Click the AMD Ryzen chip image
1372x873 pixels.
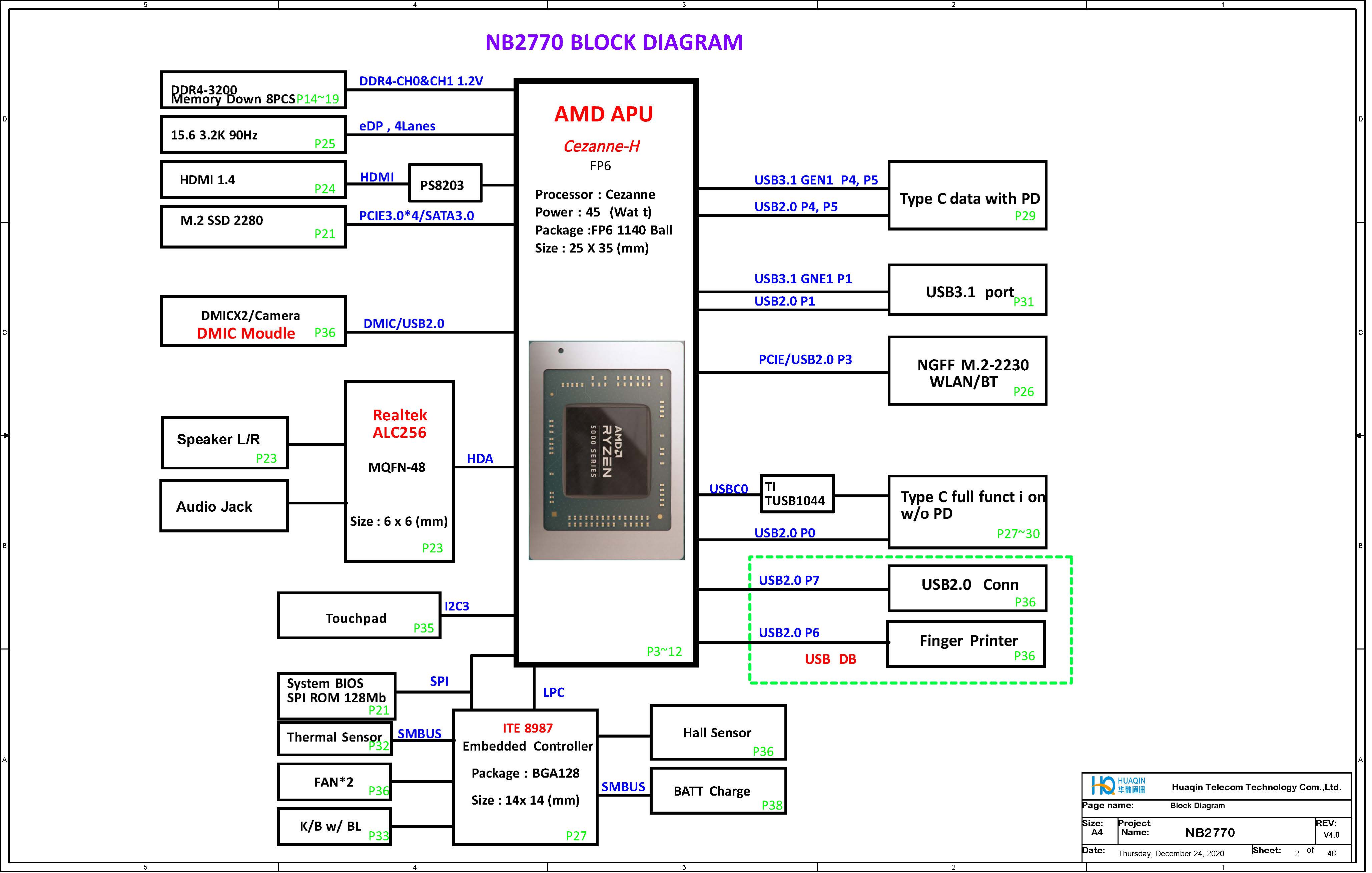point(606,450)
